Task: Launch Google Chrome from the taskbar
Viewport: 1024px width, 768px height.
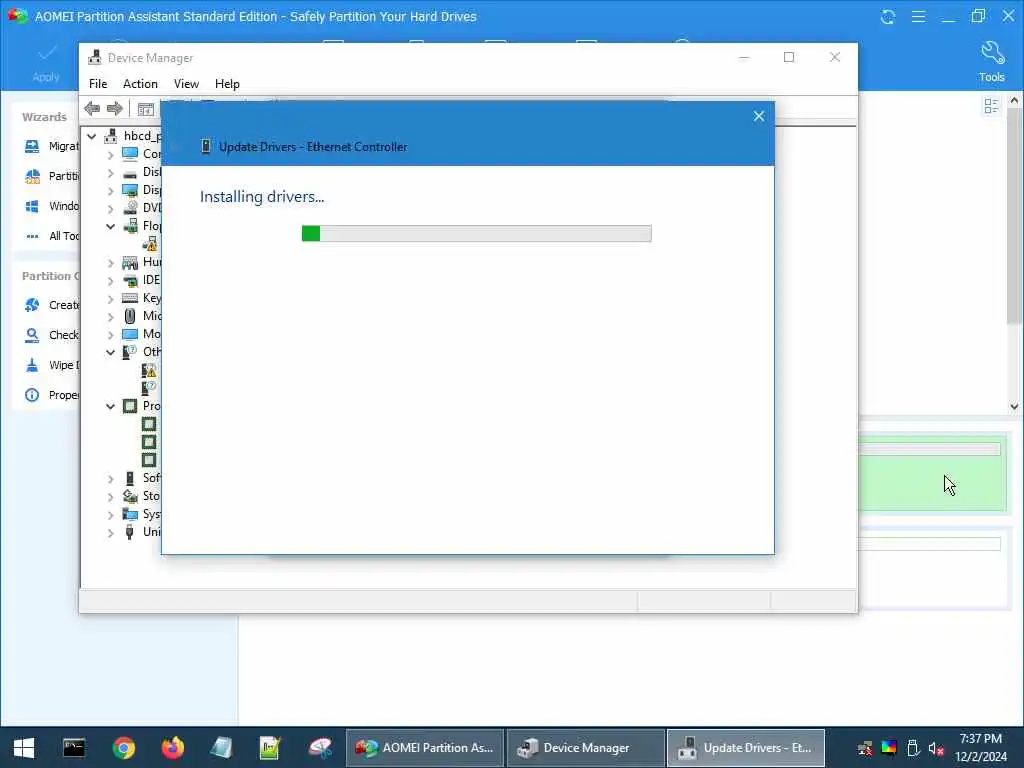Action: [x=123, y=748]
